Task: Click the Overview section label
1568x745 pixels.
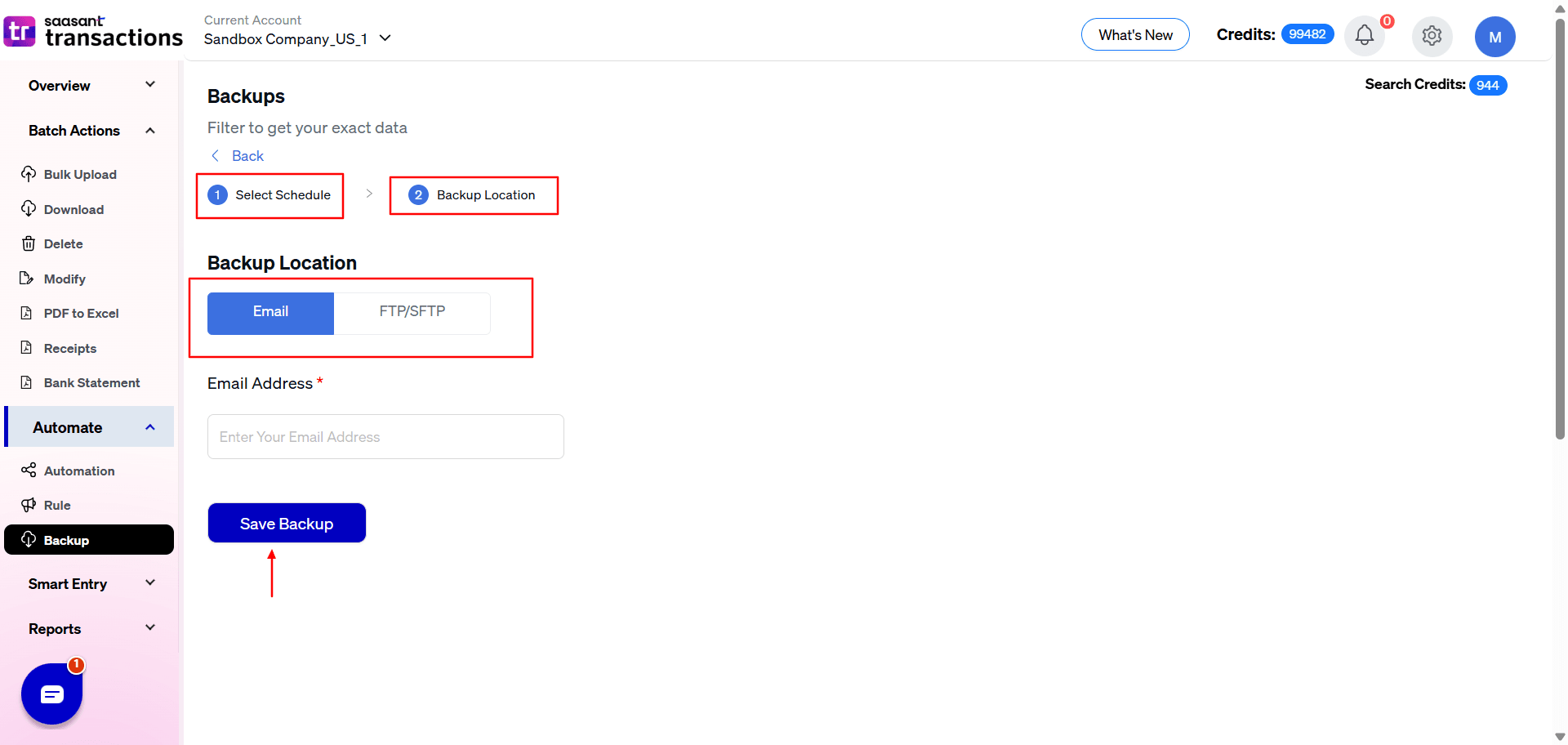Action: point(60,86)
